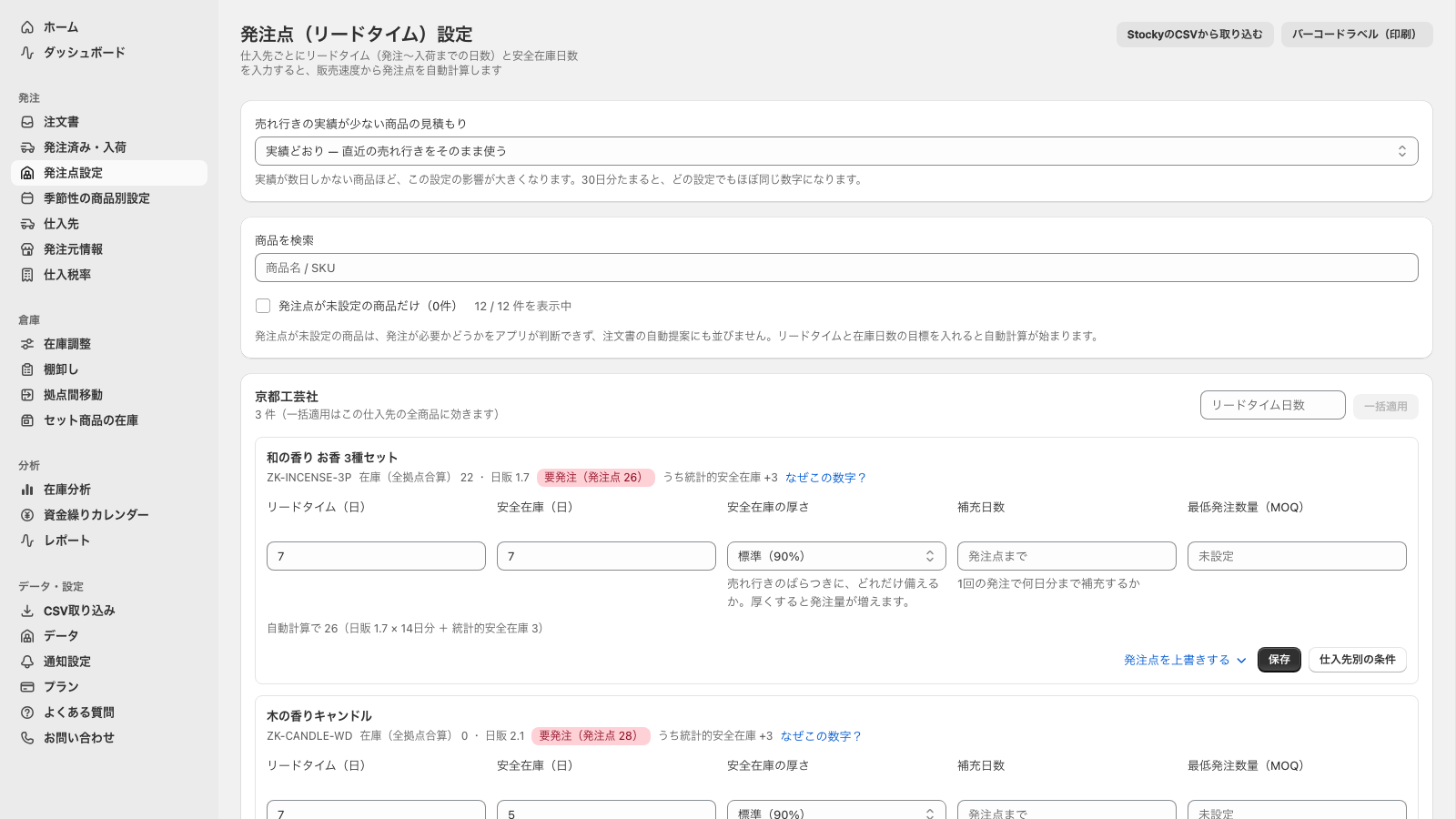Open 季節性の商品別設定 page

click(109, 198)
